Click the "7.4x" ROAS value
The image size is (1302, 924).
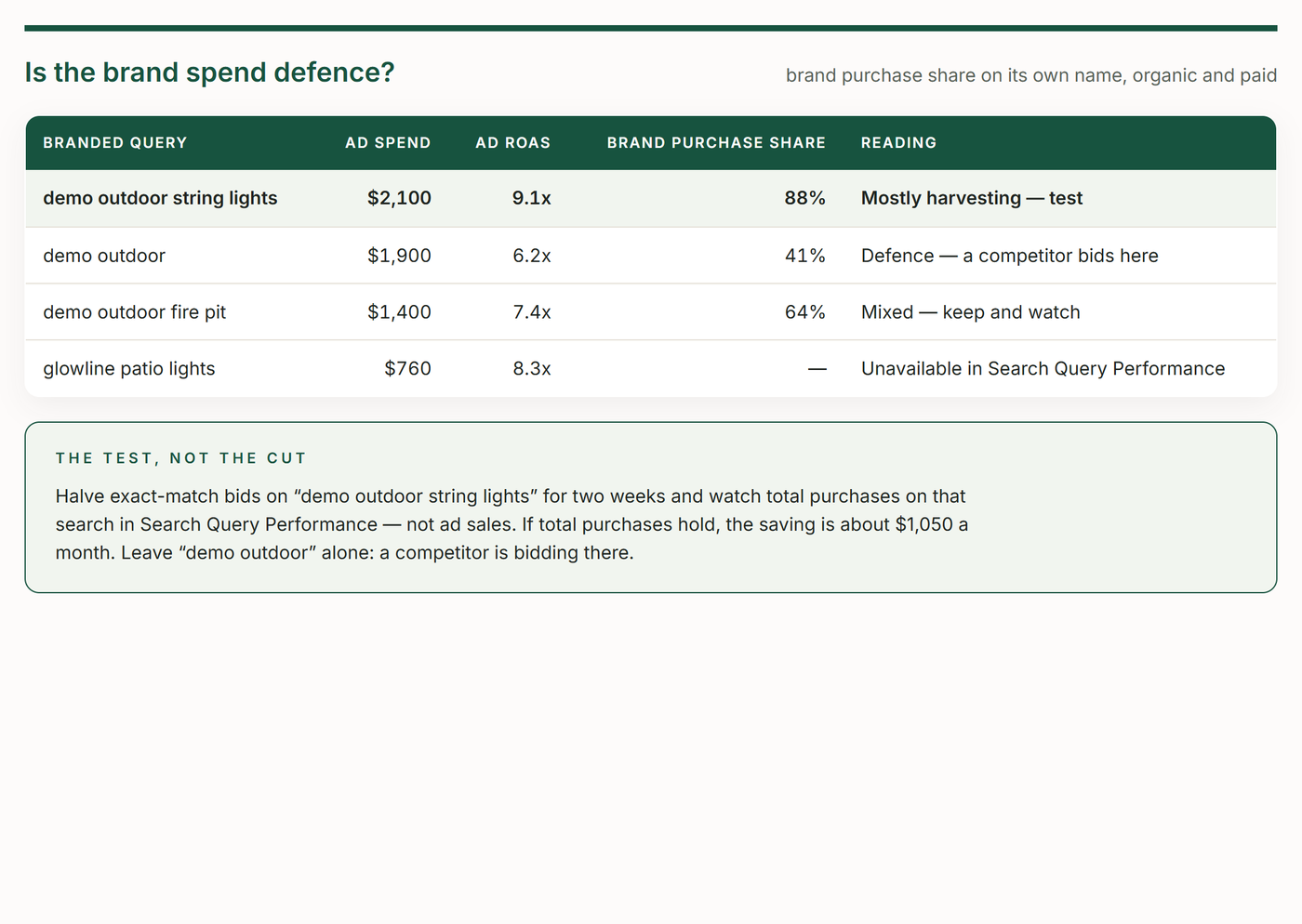click(531, 312)
